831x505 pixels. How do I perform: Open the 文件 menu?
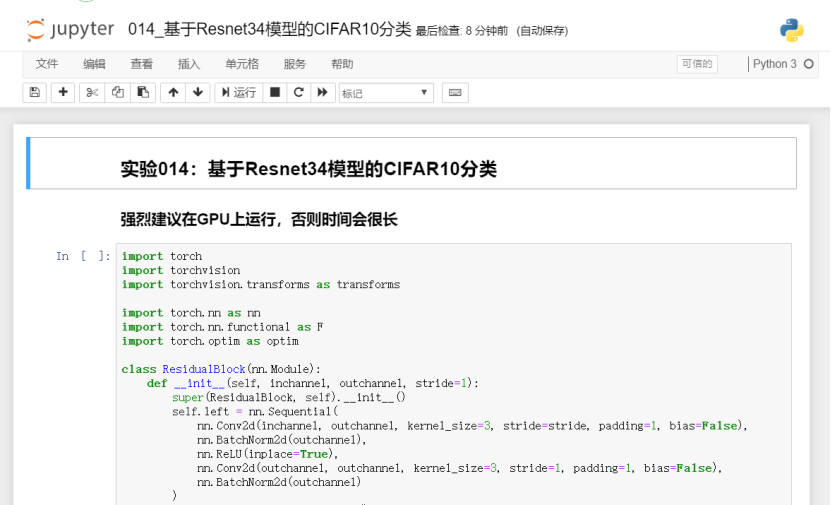pyautogui.click(x=47, y=64)
